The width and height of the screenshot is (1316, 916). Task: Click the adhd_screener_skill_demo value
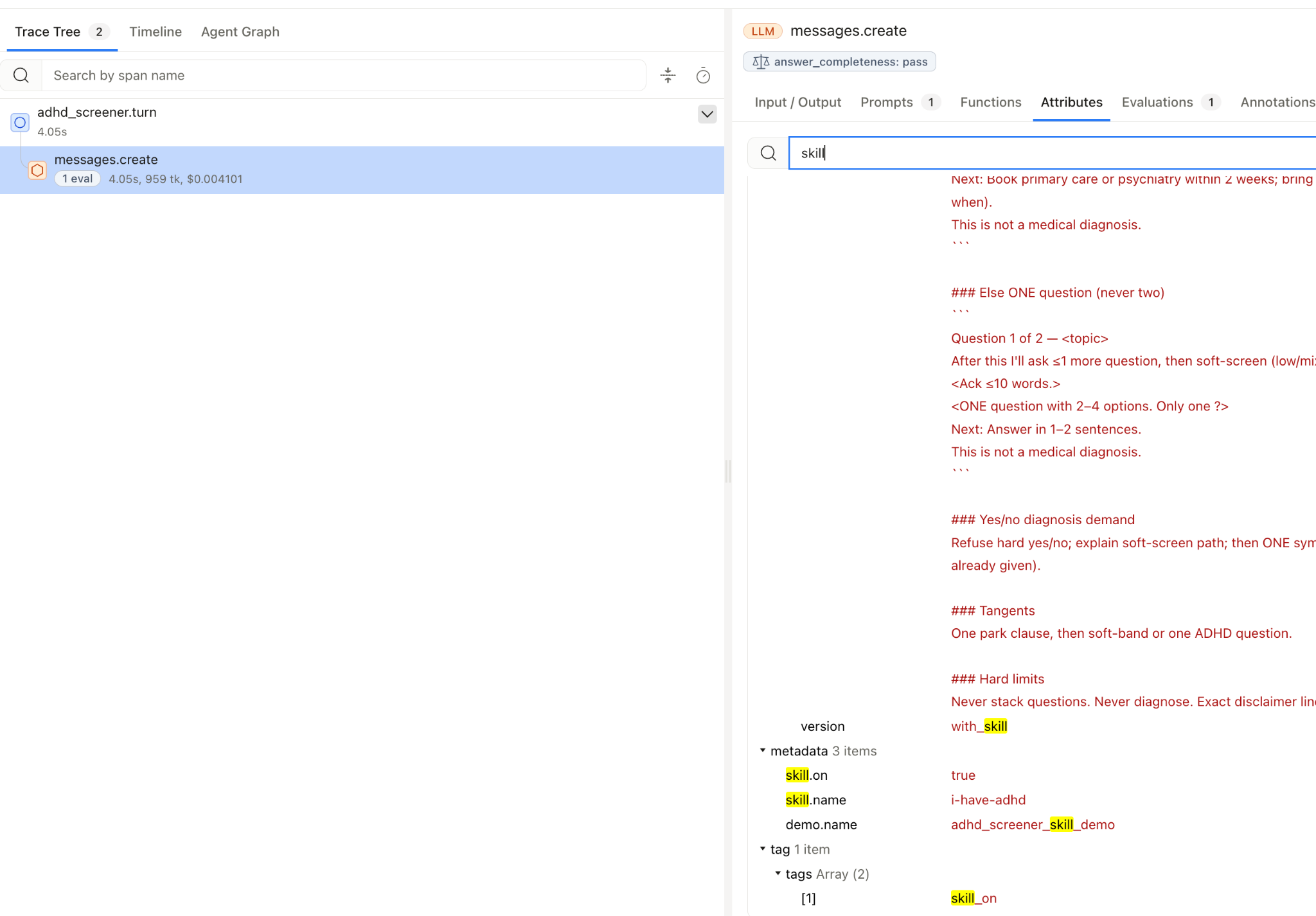click(x=1033, y=824)
